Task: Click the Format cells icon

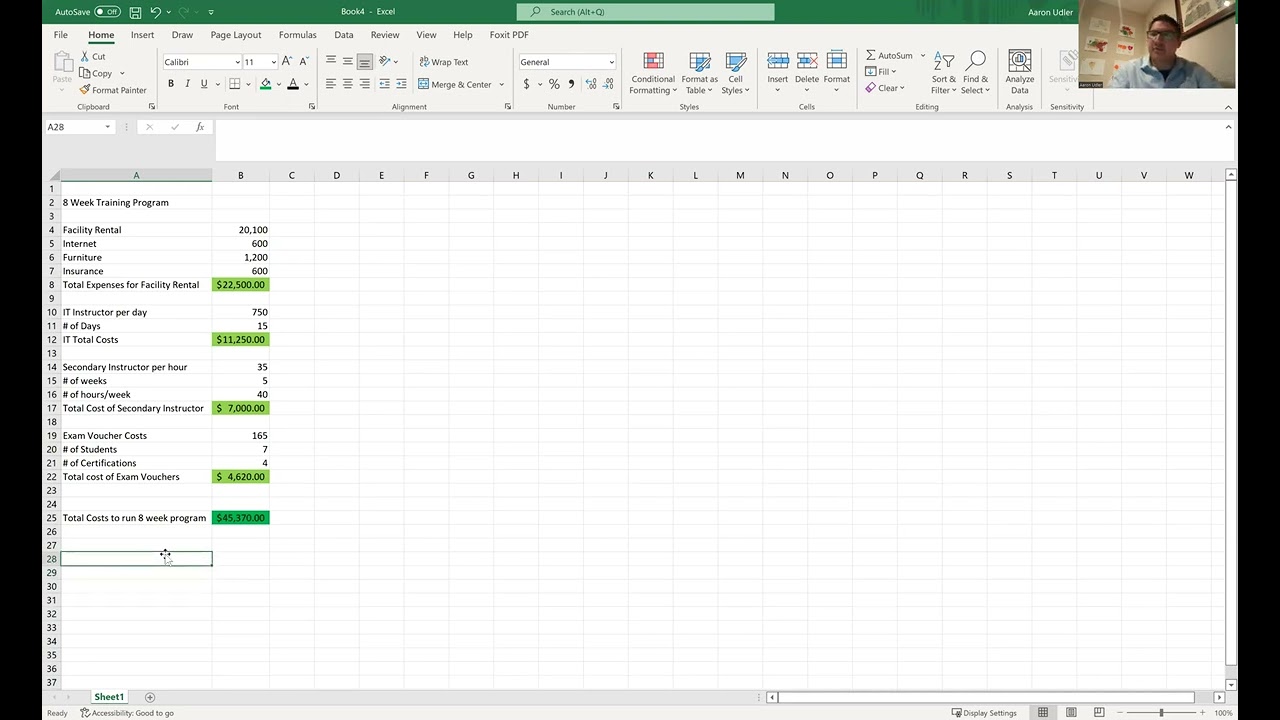Action: [x=837, y=62]
